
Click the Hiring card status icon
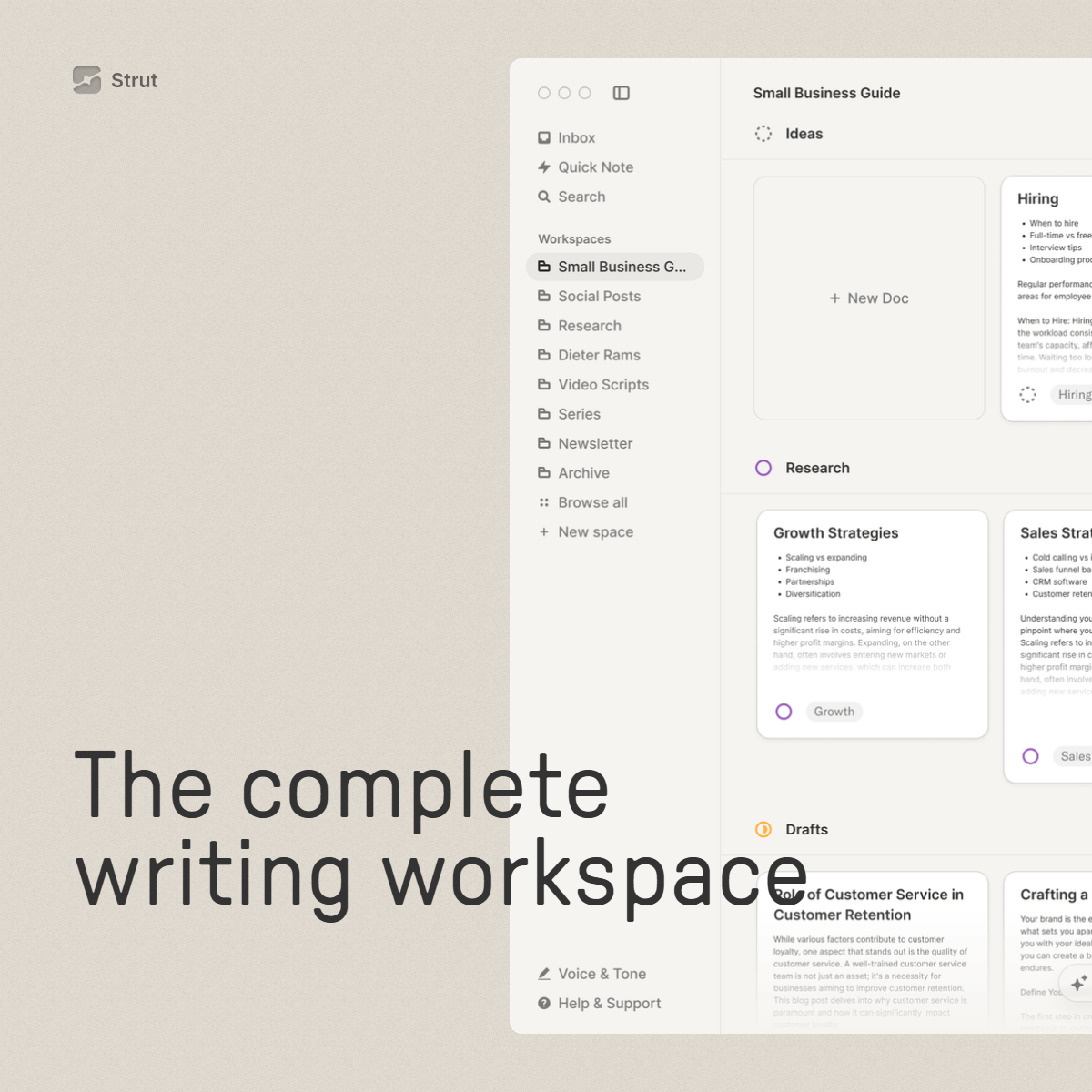click(x=1027, y=394)
